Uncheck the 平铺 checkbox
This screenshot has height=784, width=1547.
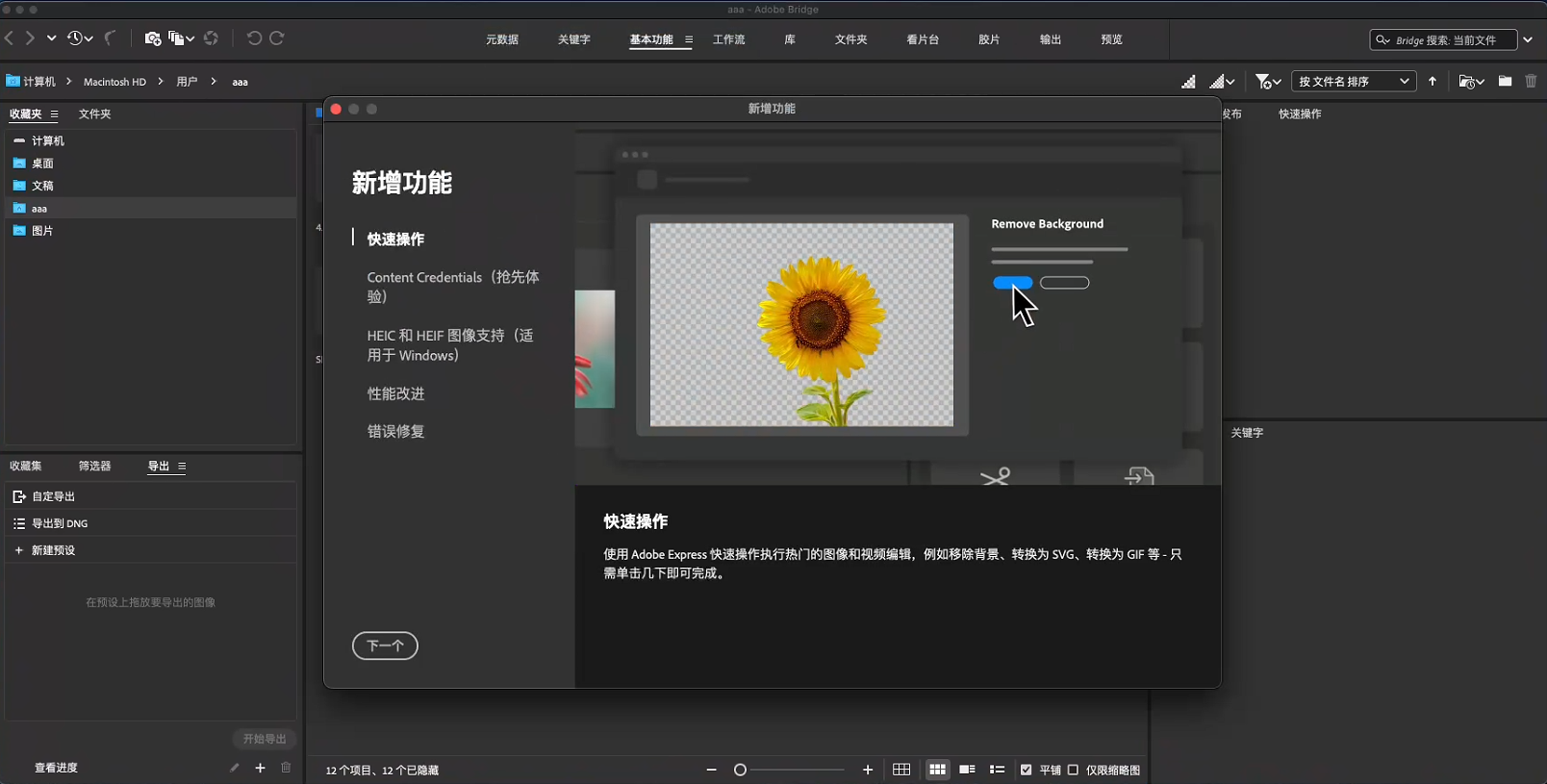coord(1027,770)
